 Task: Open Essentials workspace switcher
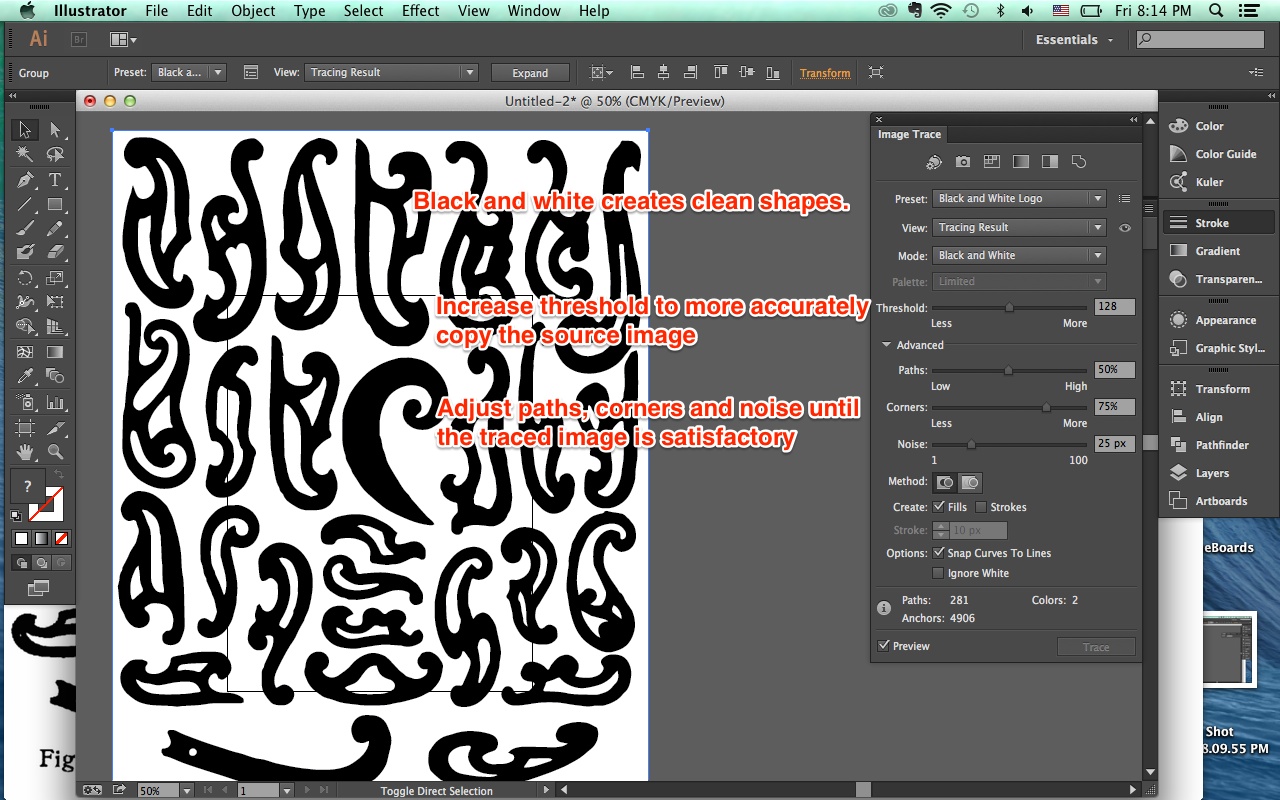1074,40
